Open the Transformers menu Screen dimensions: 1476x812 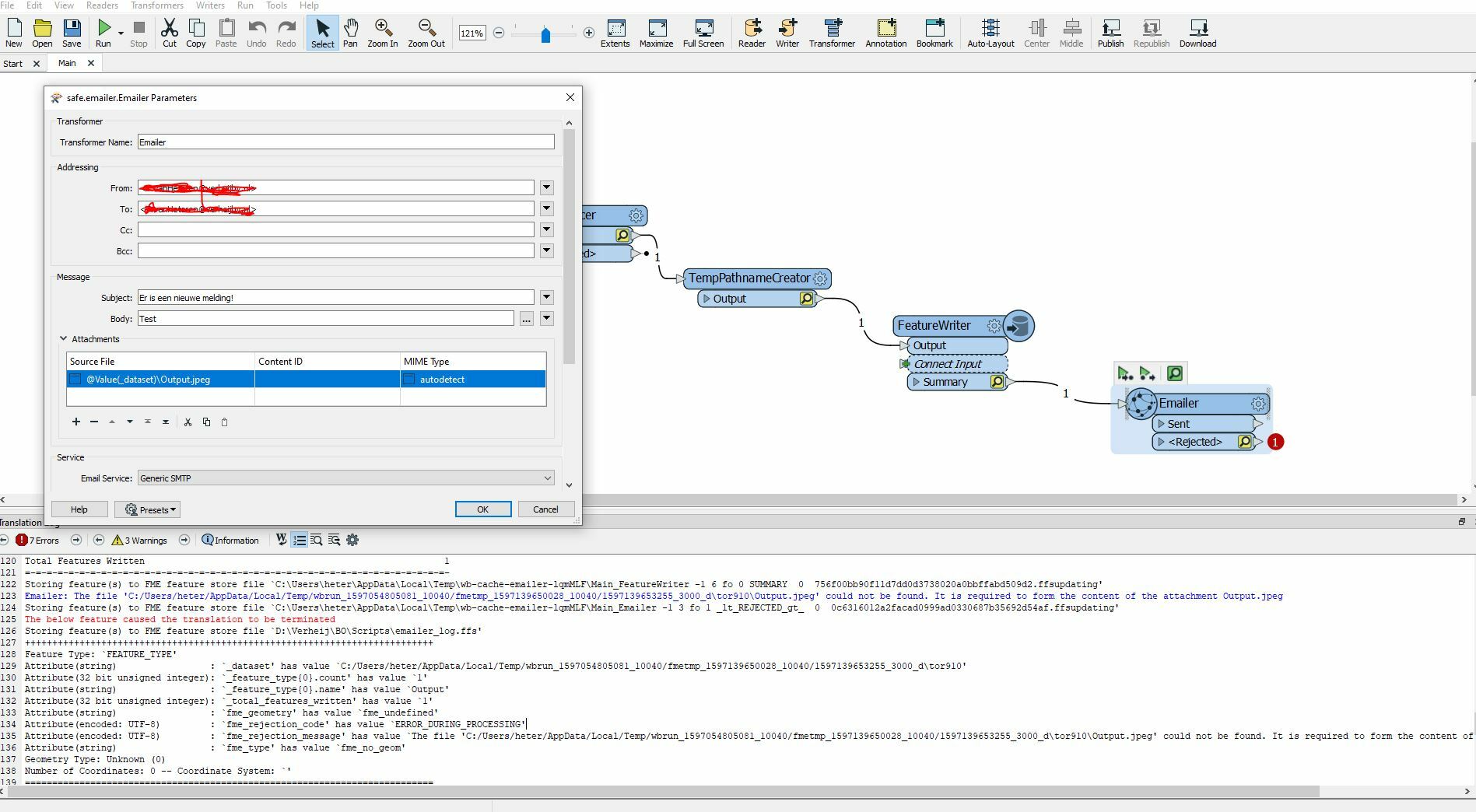point(157,5)
